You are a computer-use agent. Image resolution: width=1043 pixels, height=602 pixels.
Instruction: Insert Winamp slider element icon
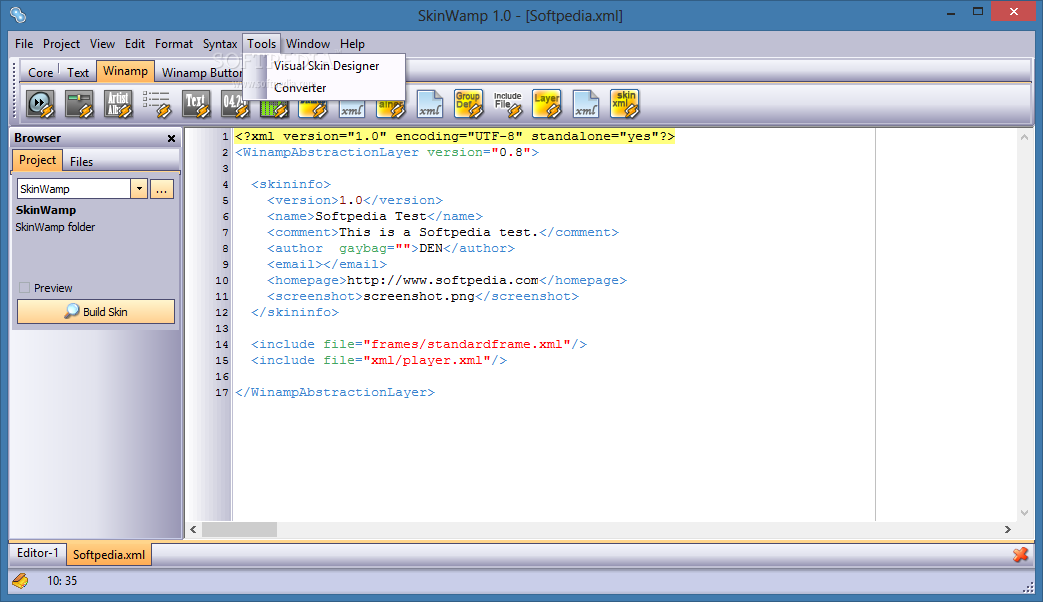click(79, 104)
